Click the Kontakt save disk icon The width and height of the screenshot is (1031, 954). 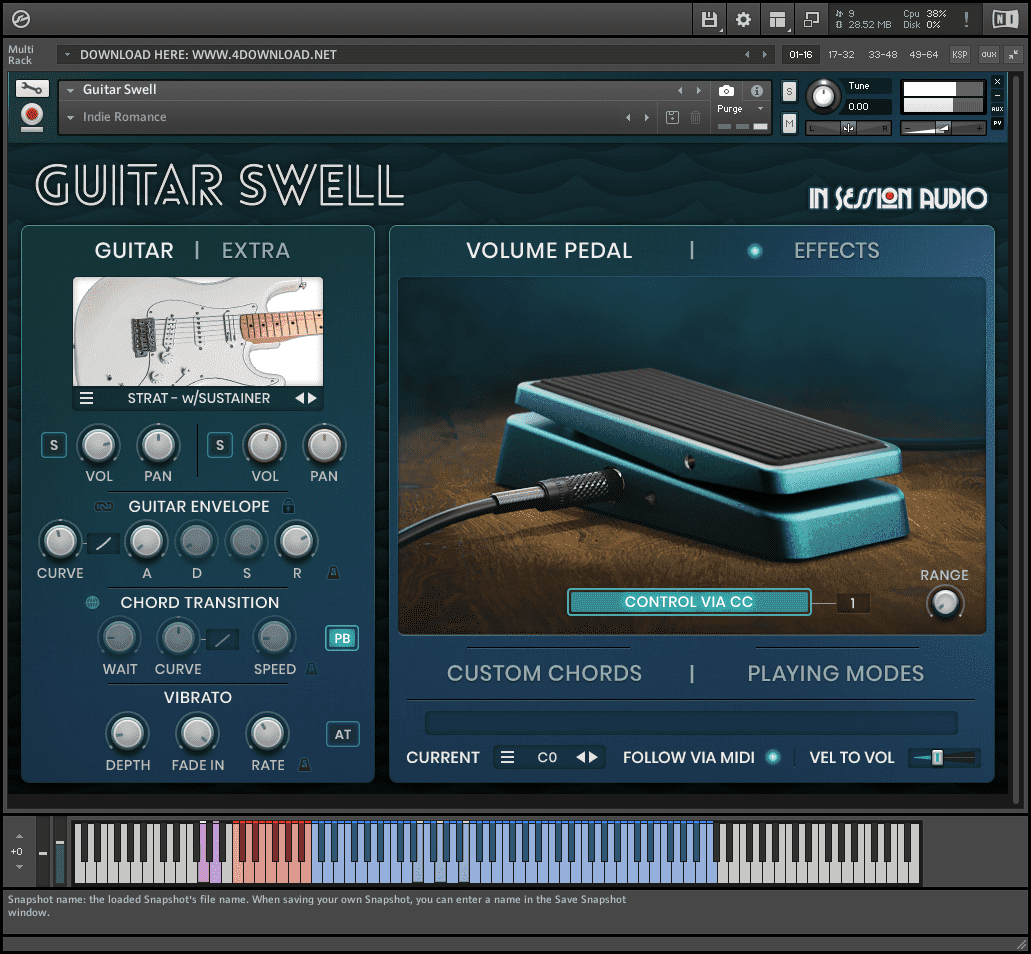709,20
